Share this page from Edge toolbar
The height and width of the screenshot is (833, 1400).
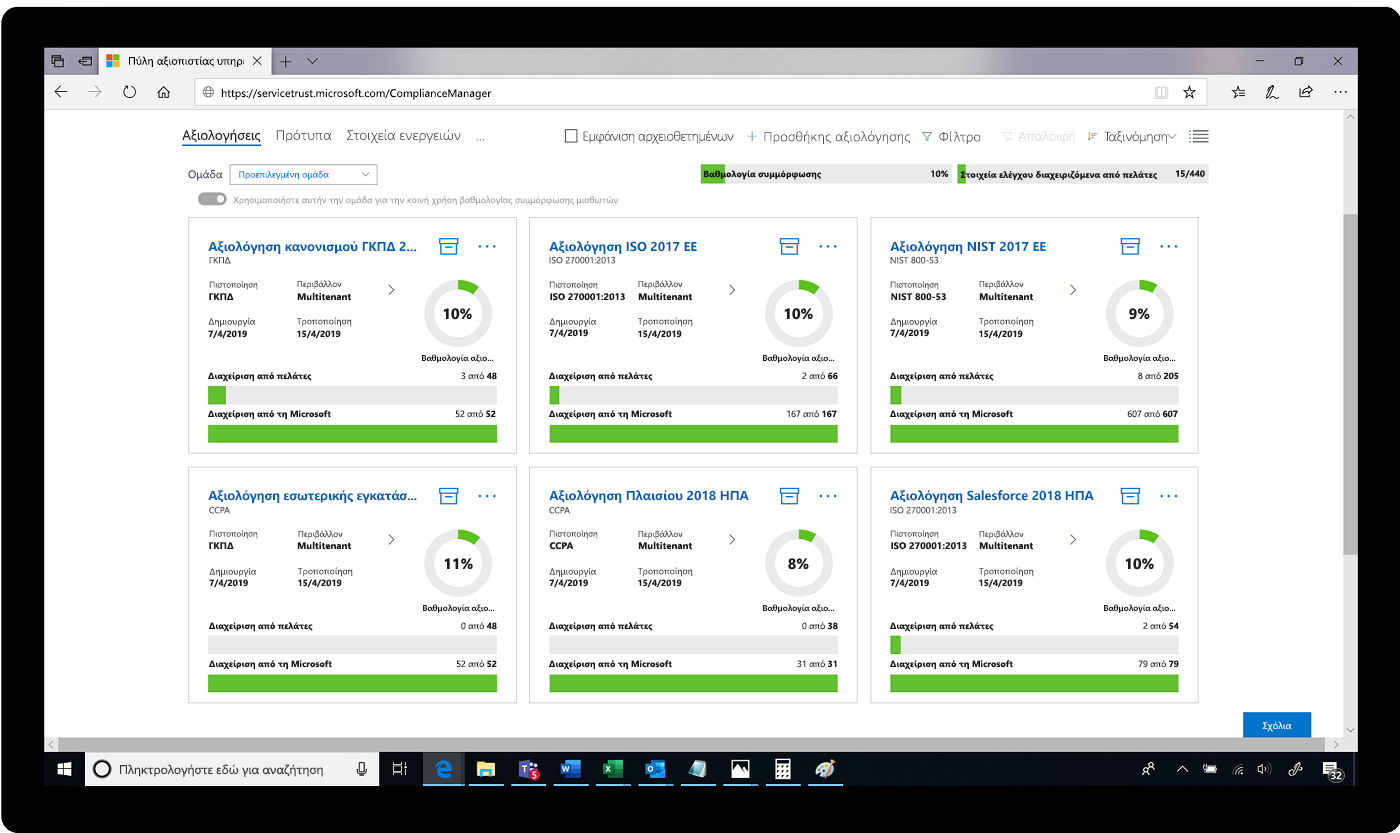click(x=1306, y=92)
